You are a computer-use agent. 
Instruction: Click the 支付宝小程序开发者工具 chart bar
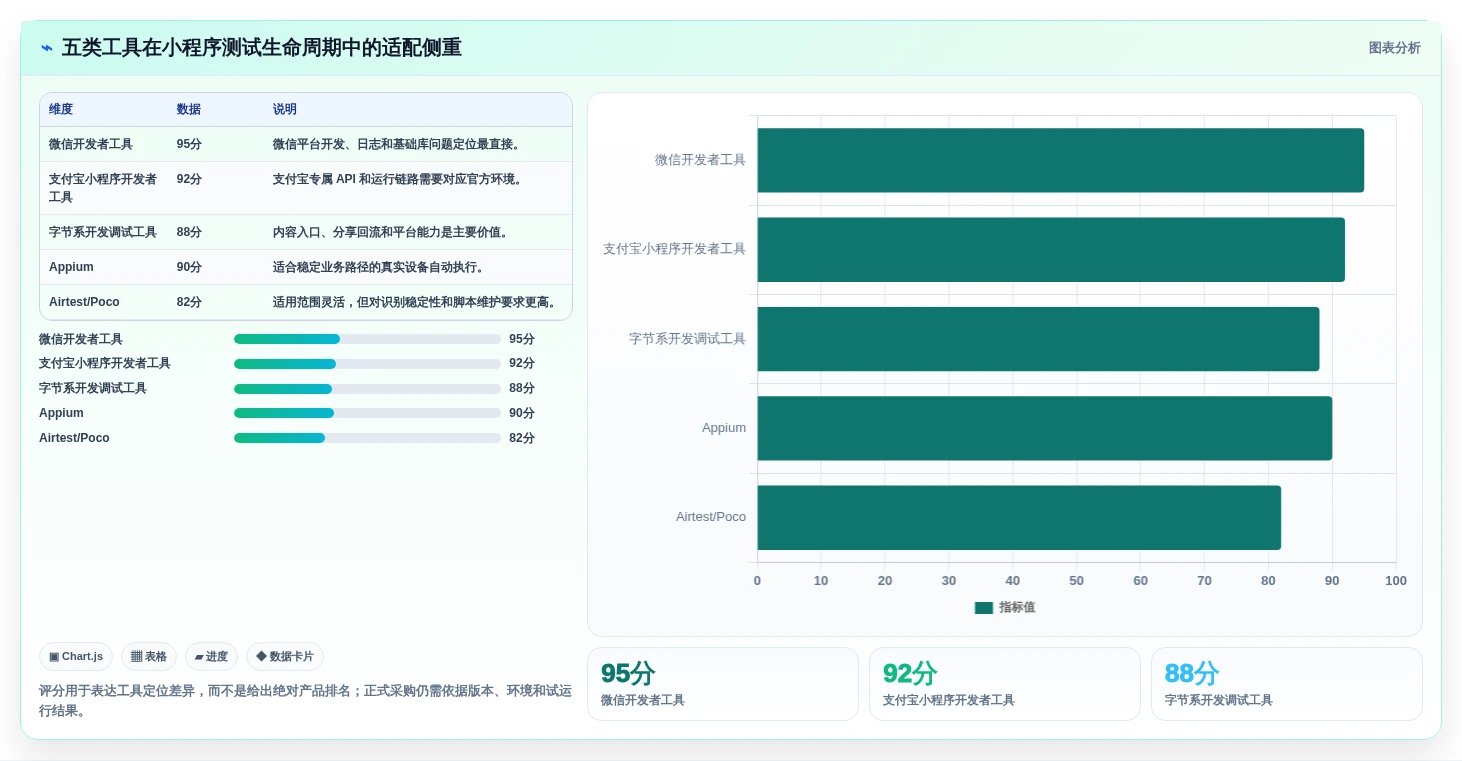point(1051,249)
